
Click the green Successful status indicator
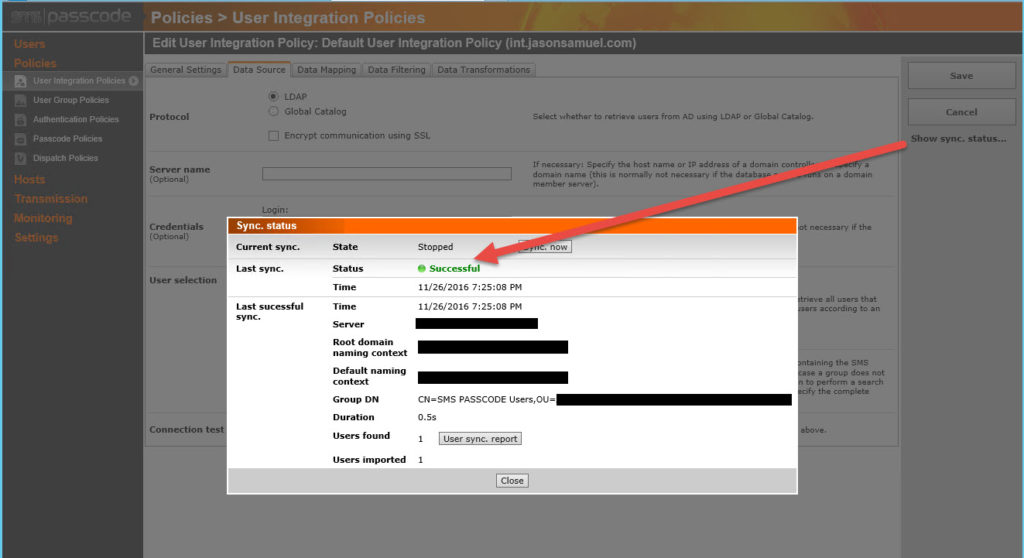[x=422, y=268]
